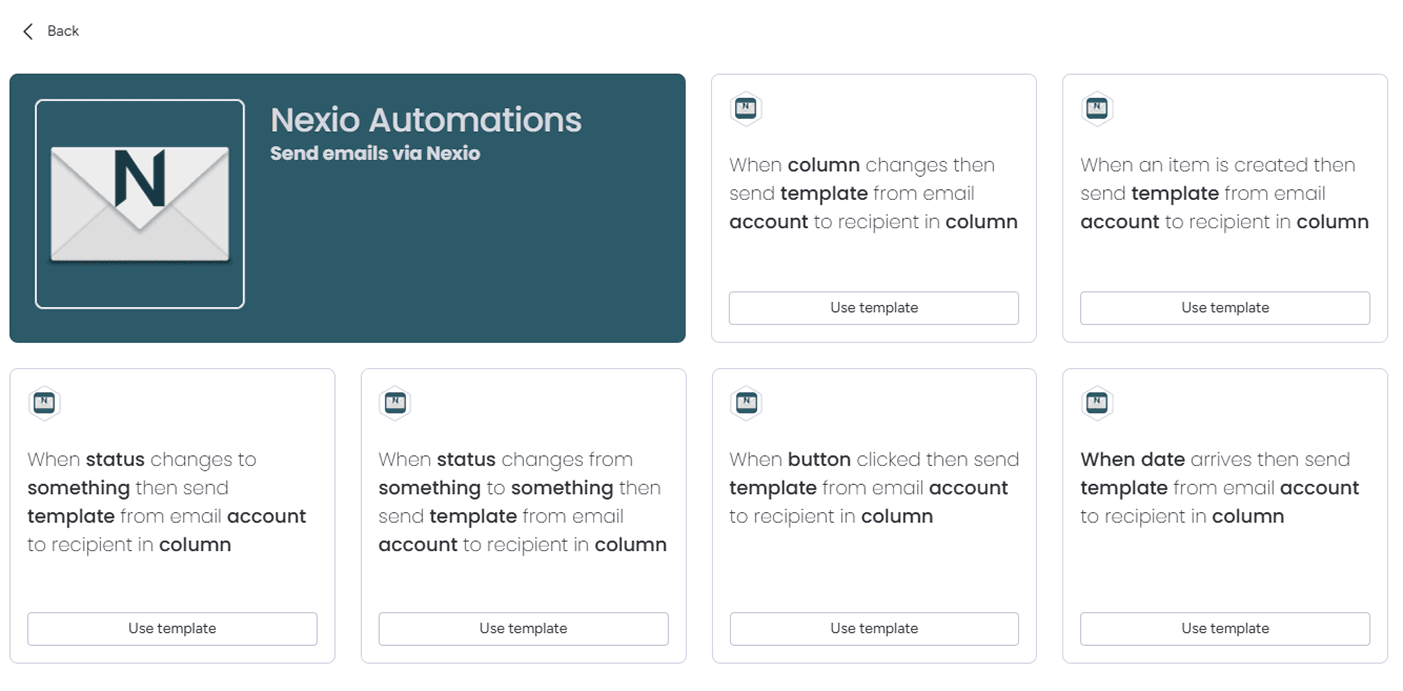1403x691 pixels.
Task: Click the Send emails via Nexio subtitle
Action: [x=373, y=153]
